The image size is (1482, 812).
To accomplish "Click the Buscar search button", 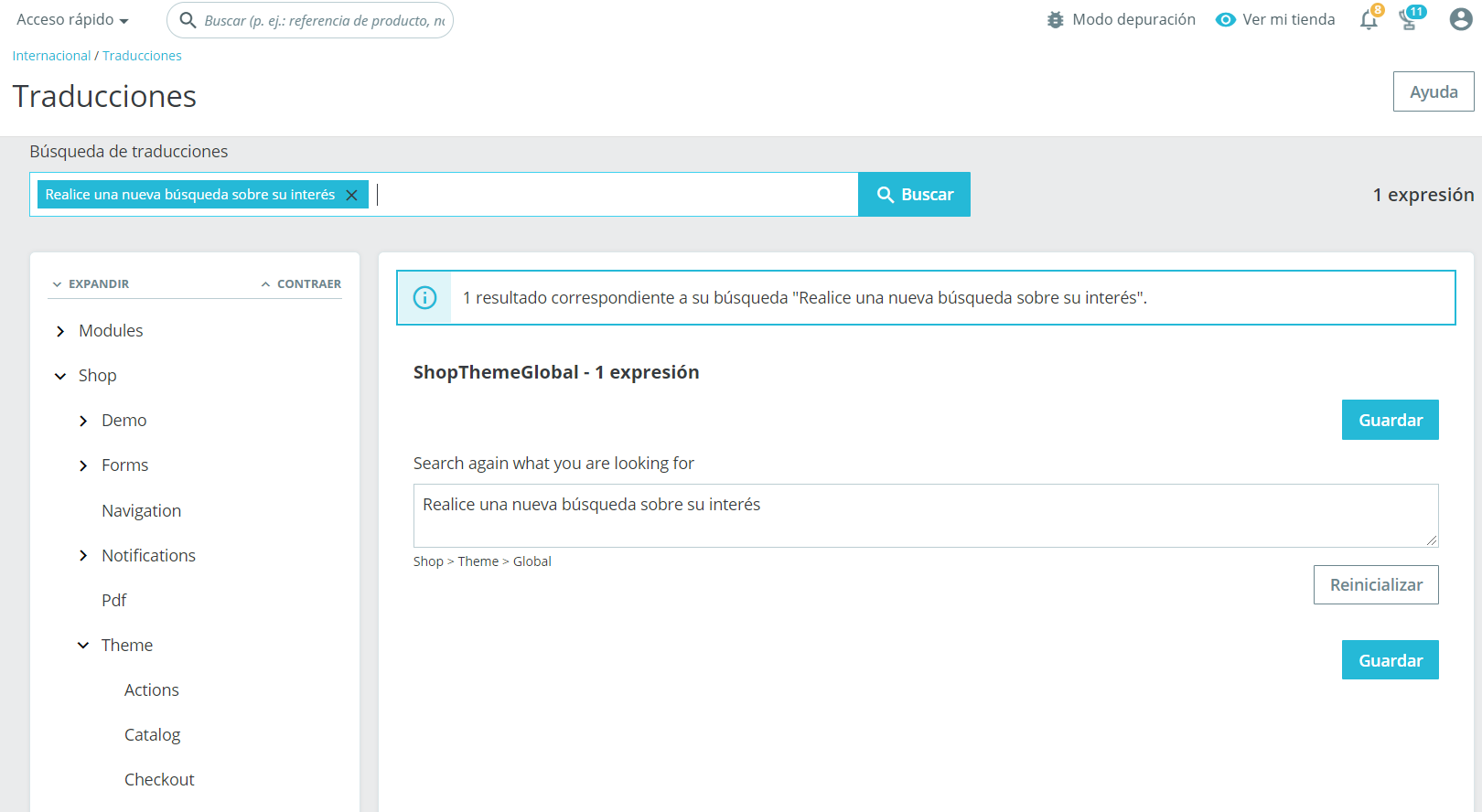I will click(x=915, y=195).
